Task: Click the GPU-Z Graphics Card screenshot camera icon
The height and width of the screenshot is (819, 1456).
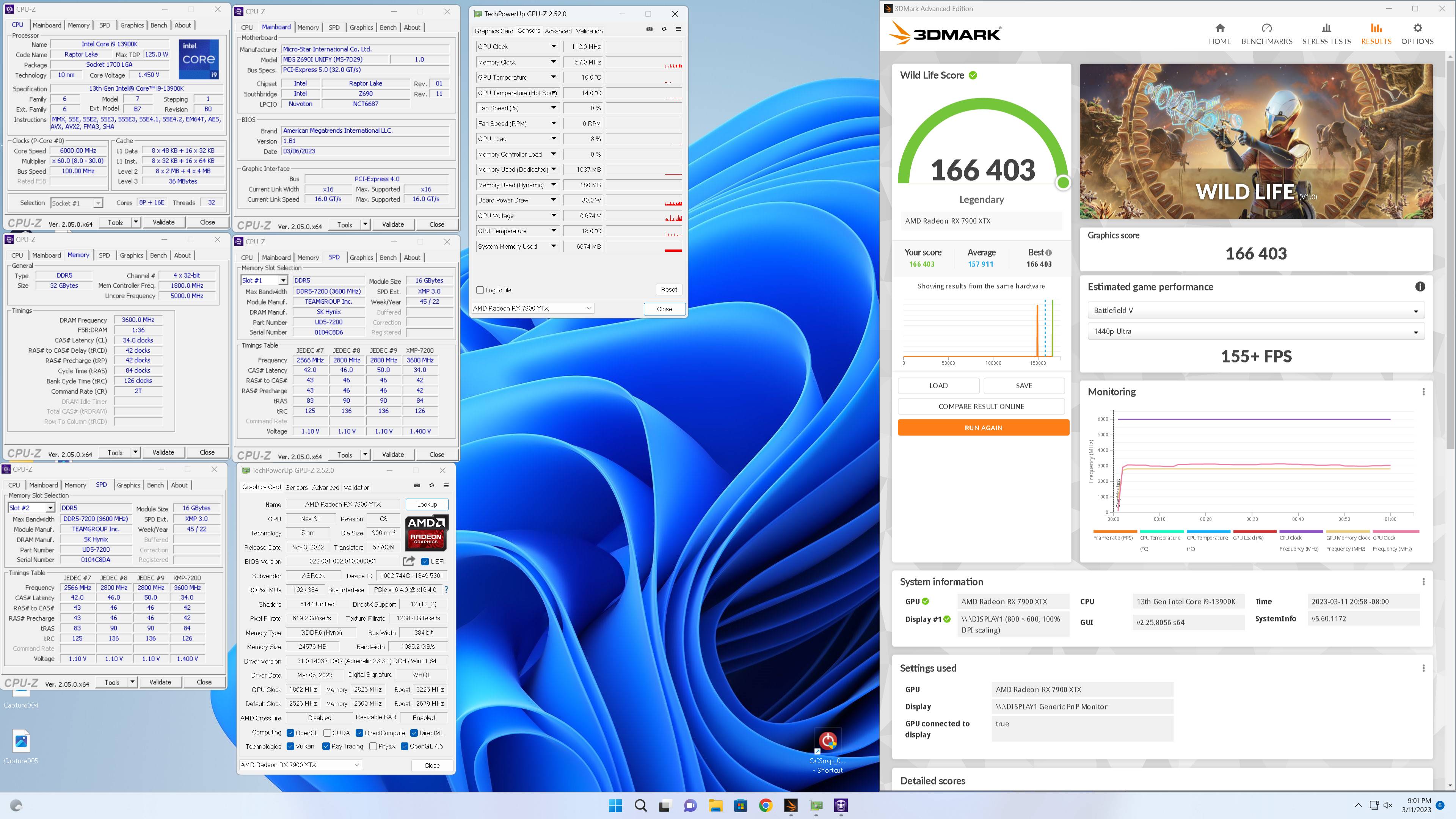Action: [417, 485]
